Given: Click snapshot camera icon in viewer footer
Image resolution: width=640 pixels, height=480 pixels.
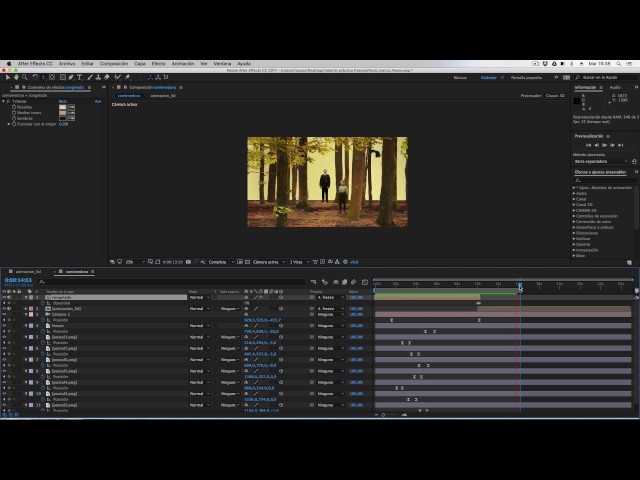Looking at the screenshot, I should tap(188, 262).
